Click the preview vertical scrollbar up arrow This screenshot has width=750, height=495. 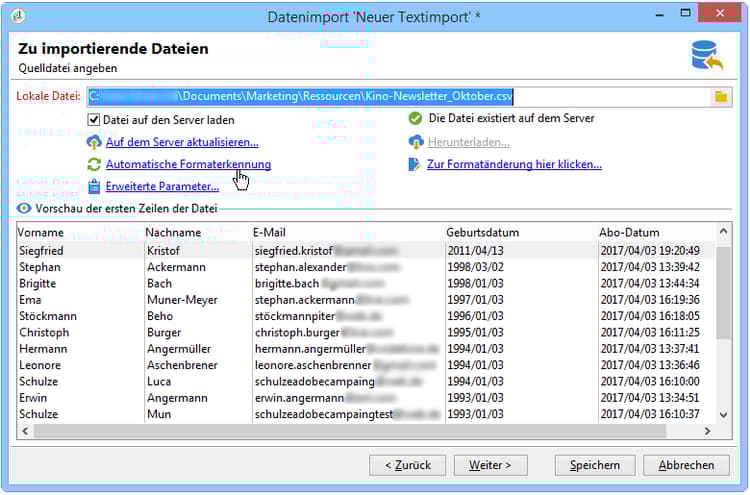(723, 231)
